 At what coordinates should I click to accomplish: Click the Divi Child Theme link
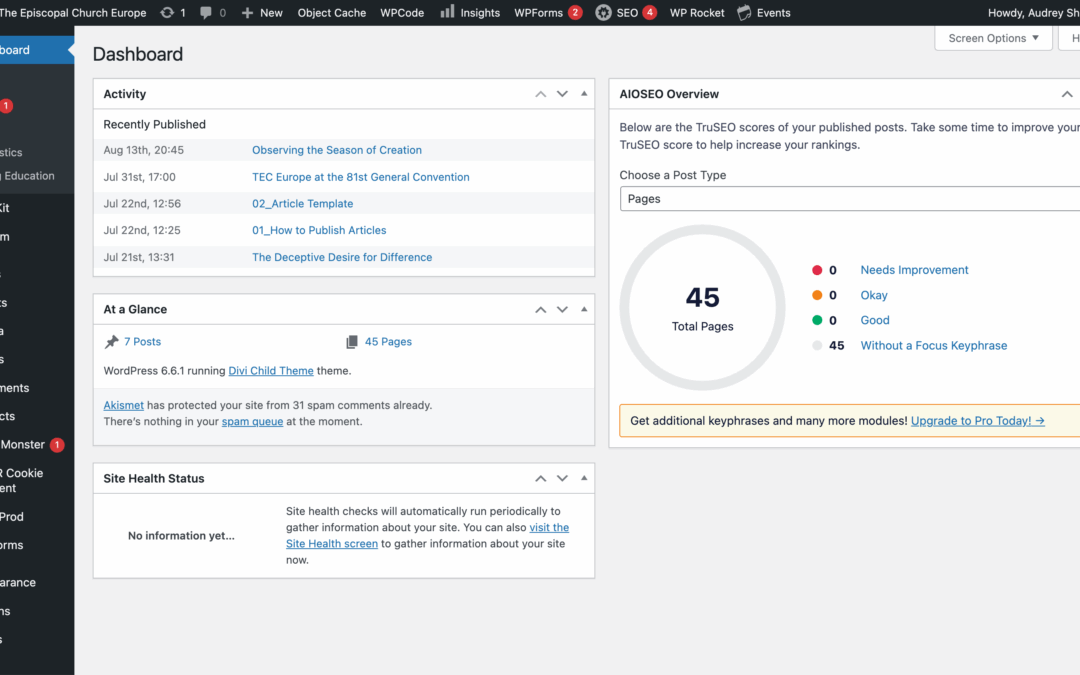click(271, 371)
